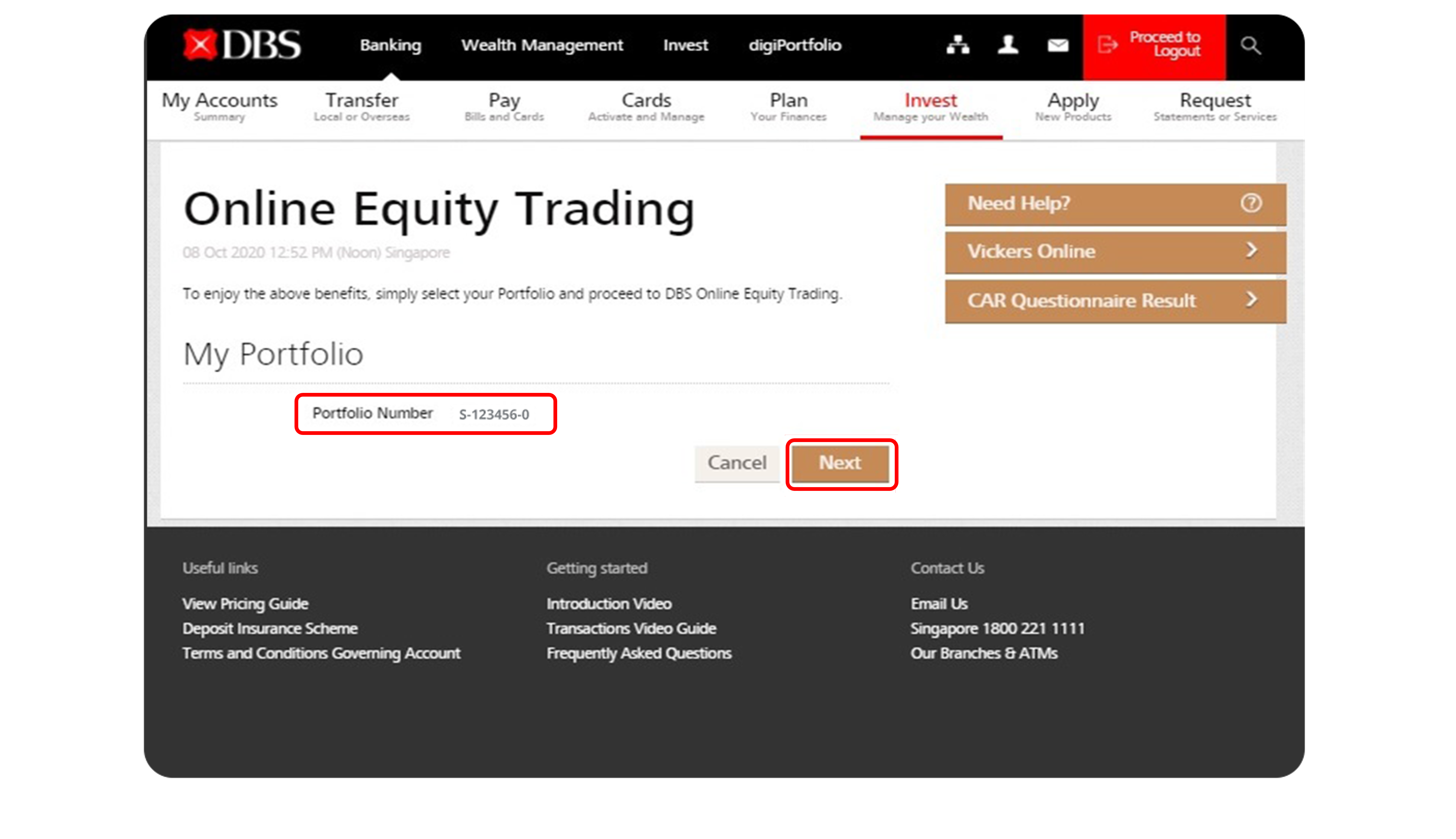1456x839 pixels.
Task: Select the Banking top menu
Action: click(x=390, y=45)
